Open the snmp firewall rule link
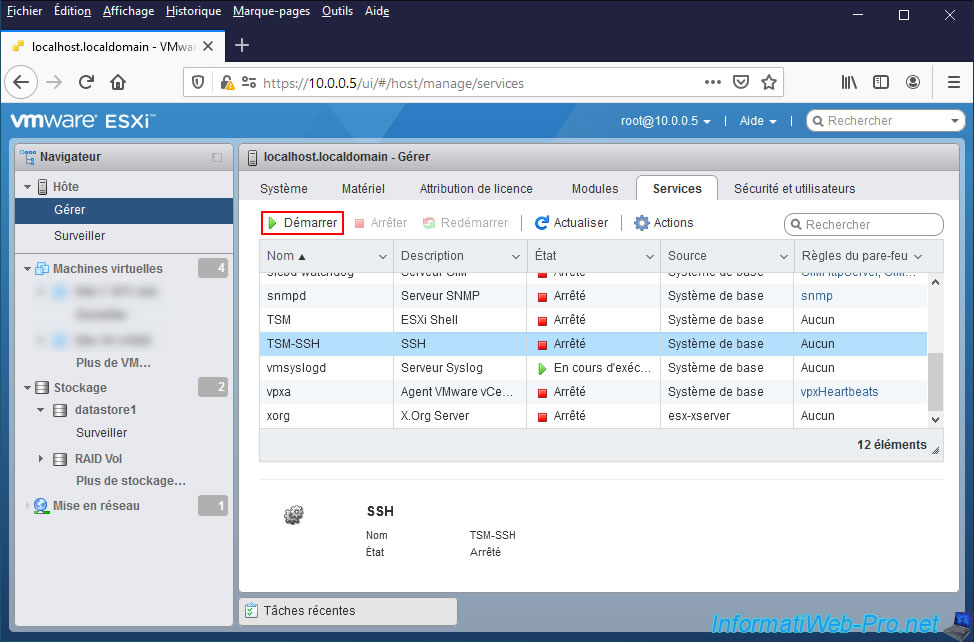 [x=816, y=296]
